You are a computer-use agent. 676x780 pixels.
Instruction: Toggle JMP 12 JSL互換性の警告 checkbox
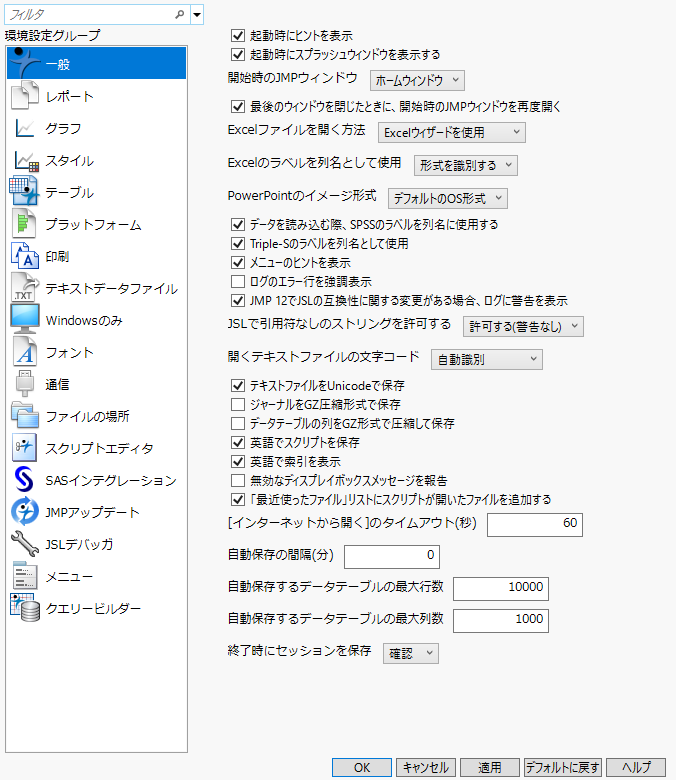238,300
